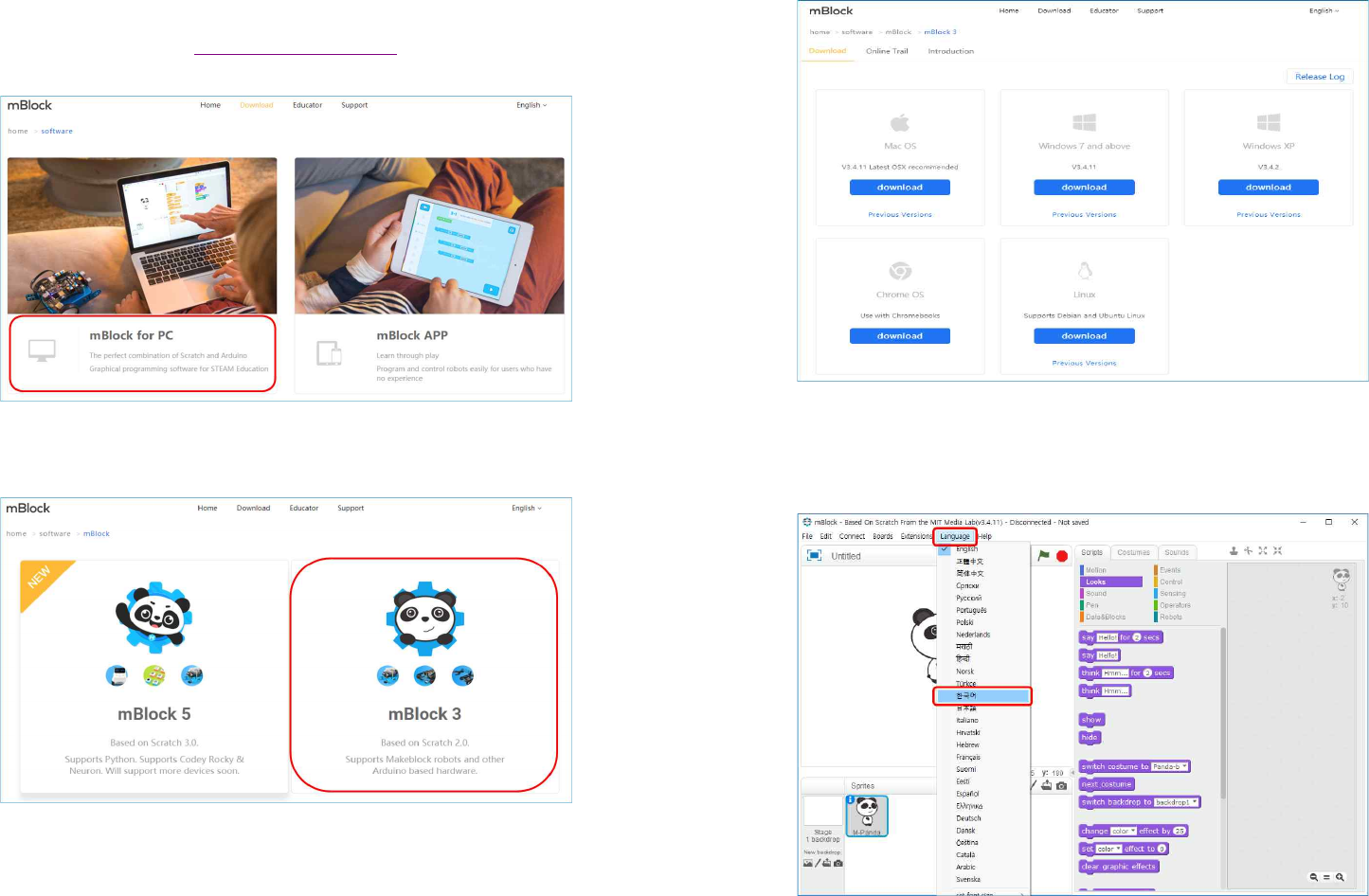Image resolution: width=1369 pixels, height=896 pixels.
Task: Select the Duplicate stamp tool in mBlock app
Action: [1234, 550]
